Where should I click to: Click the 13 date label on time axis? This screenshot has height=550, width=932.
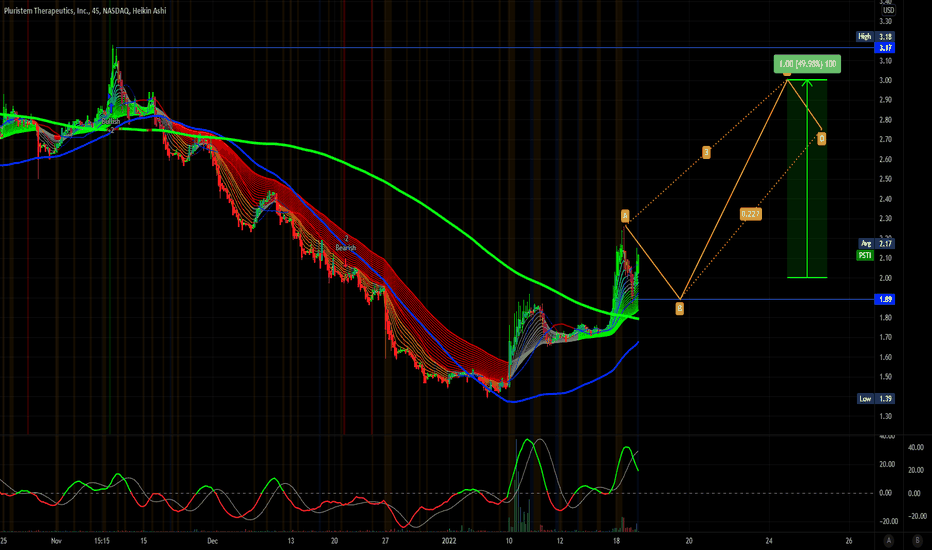tap(291, 540)
